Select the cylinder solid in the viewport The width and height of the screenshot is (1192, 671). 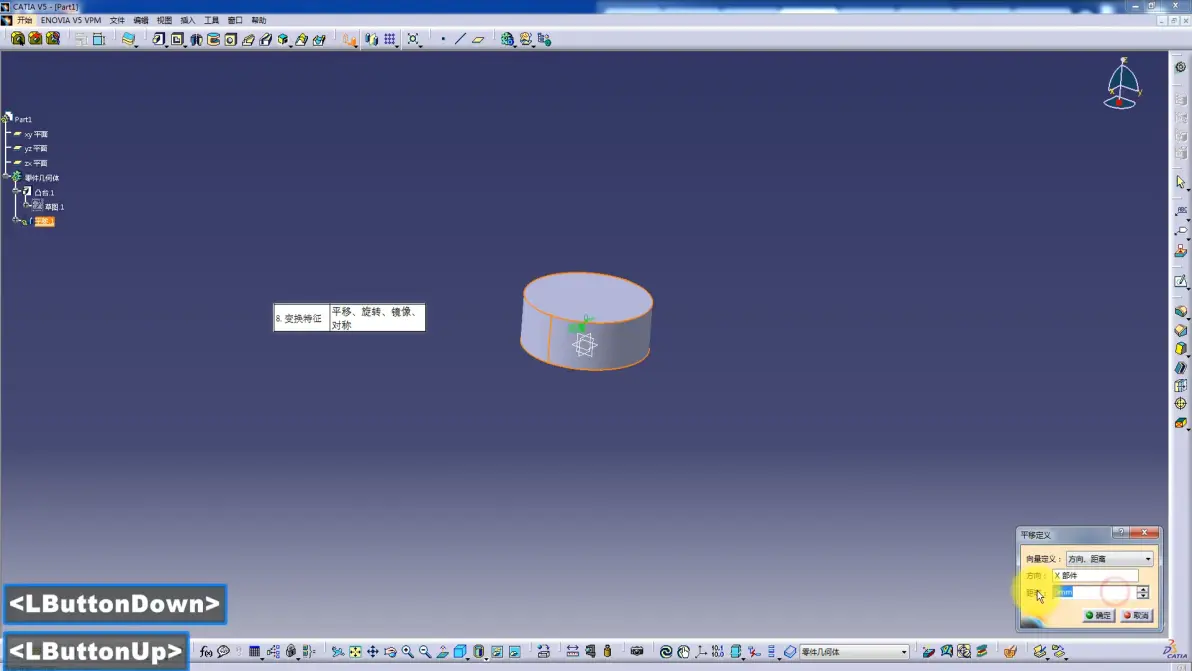[x=586, y=321]
